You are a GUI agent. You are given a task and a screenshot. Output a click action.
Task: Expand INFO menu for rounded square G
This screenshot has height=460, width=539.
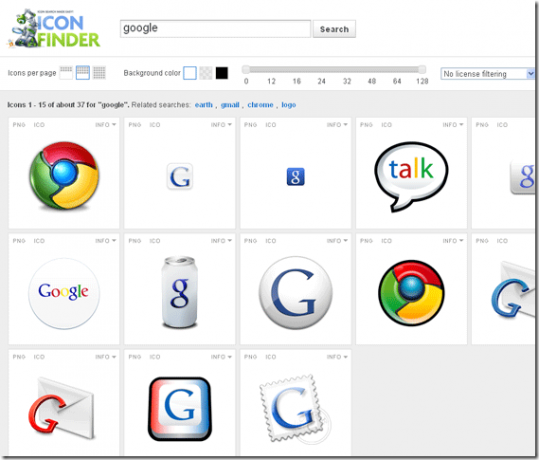(221, 357)
